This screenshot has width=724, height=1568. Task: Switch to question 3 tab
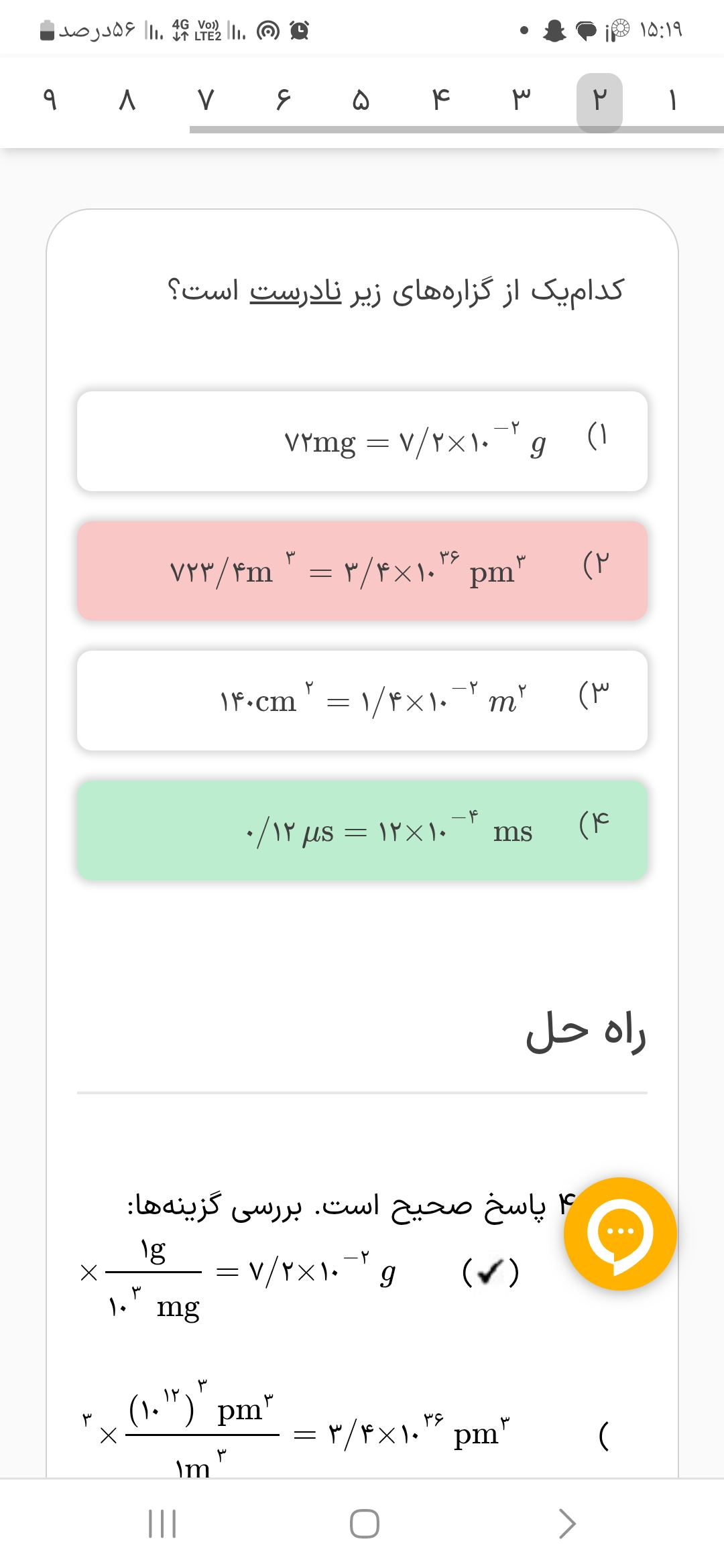click(x=521, y=101)
